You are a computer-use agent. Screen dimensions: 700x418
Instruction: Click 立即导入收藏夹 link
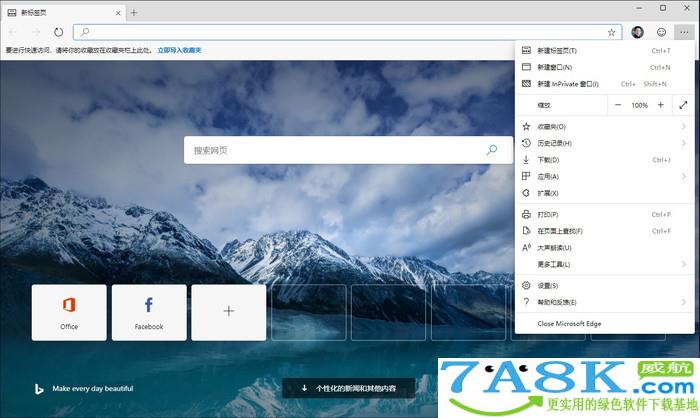coord(179,50)
